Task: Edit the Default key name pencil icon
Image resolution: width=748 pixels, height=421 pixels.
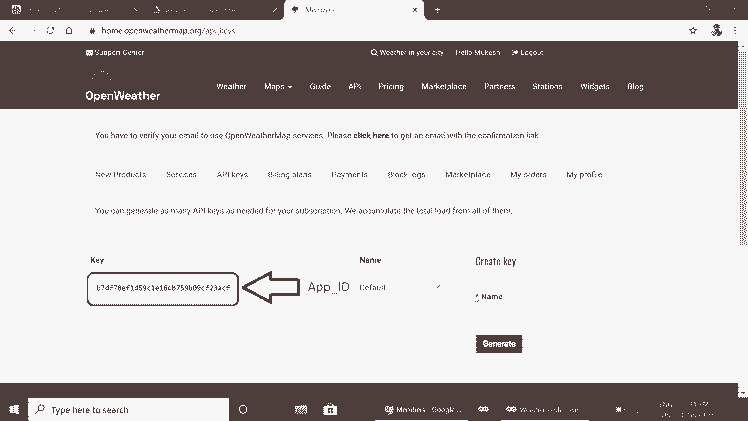Action: 438,287
